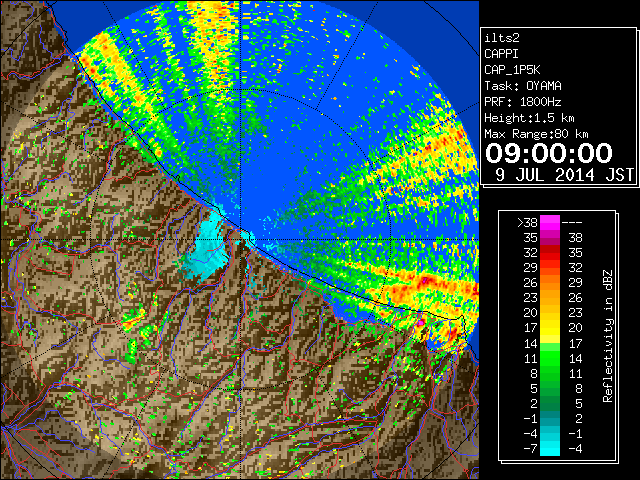Click the 09:00:00 timestamp
The height and width of the screenshot is (480, 640).
click(549, 153)
